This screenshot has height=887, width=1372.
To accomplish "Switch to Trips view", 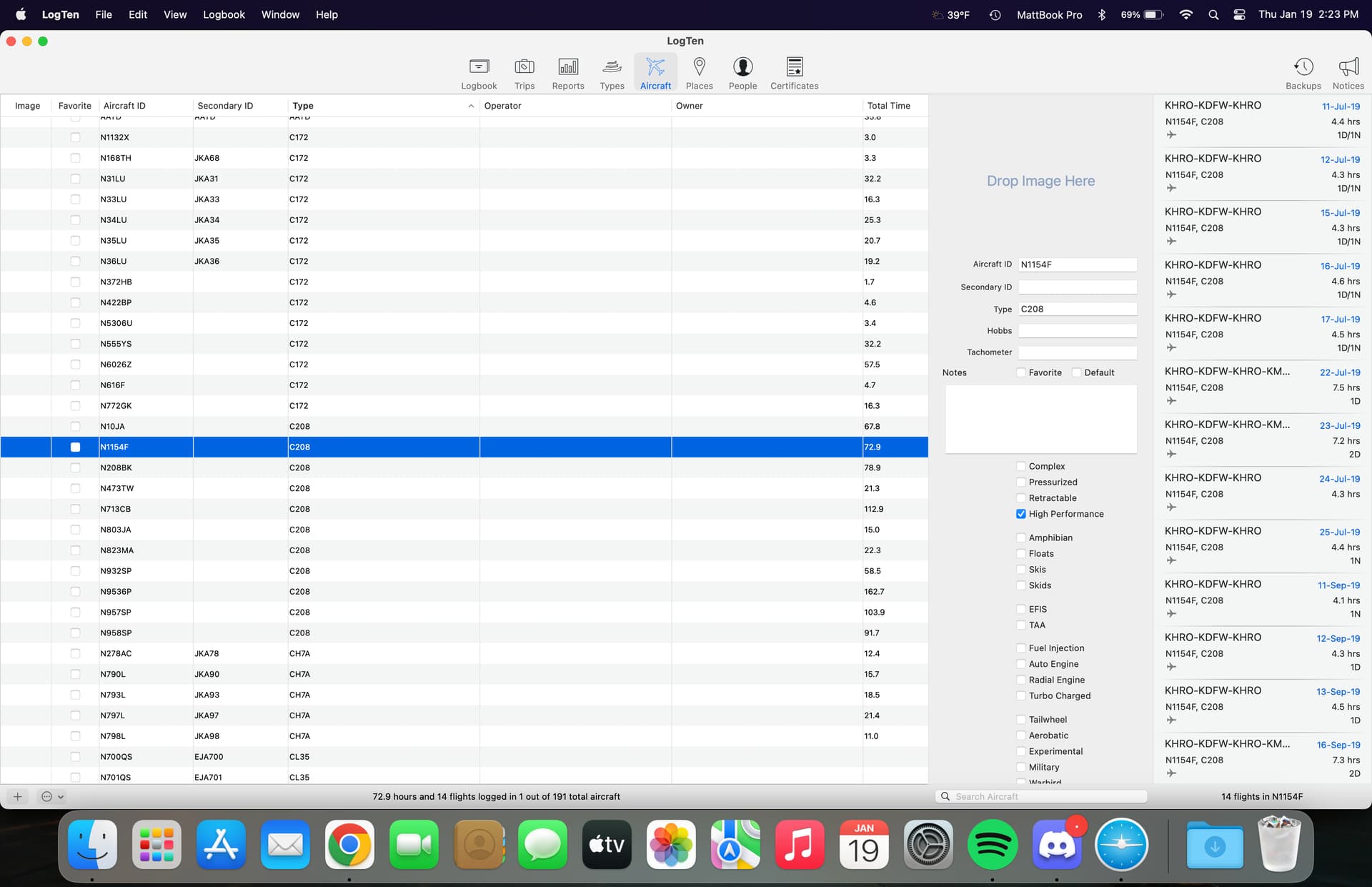I will (524, 74).
